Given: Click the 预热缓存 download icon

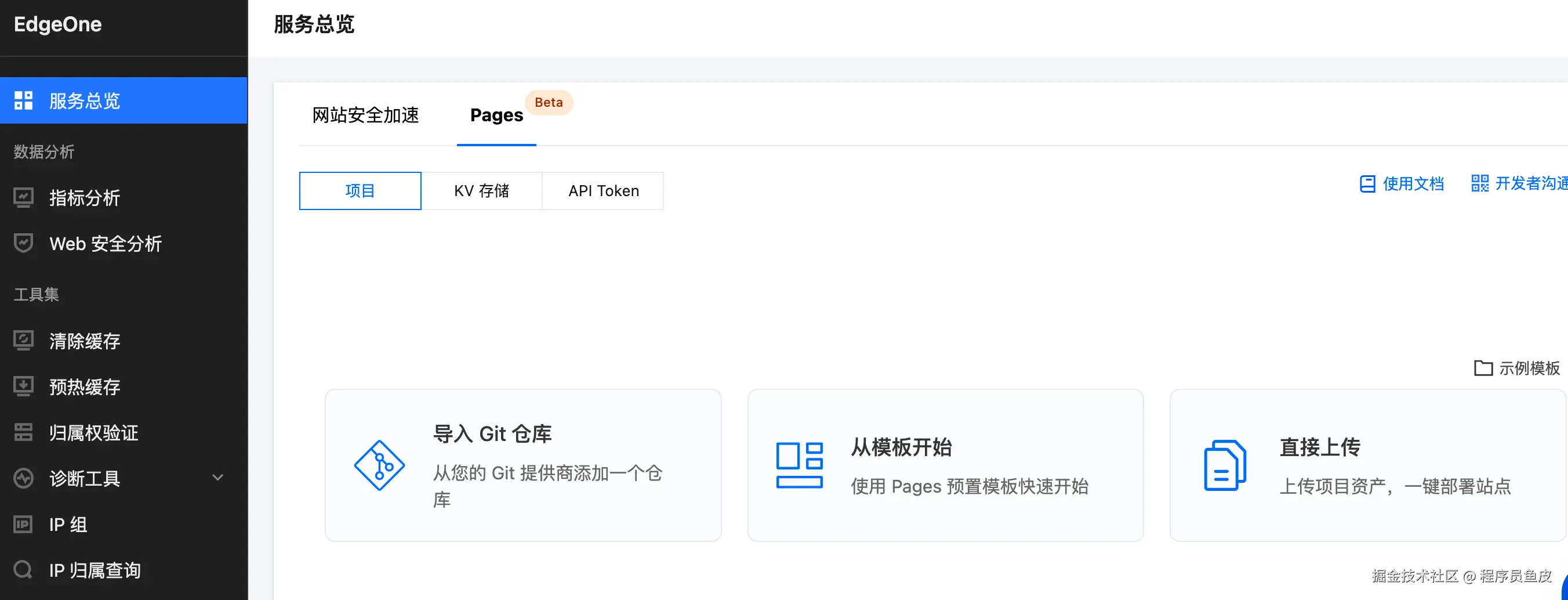Looking at the screenshot, I should coord(23,387).
